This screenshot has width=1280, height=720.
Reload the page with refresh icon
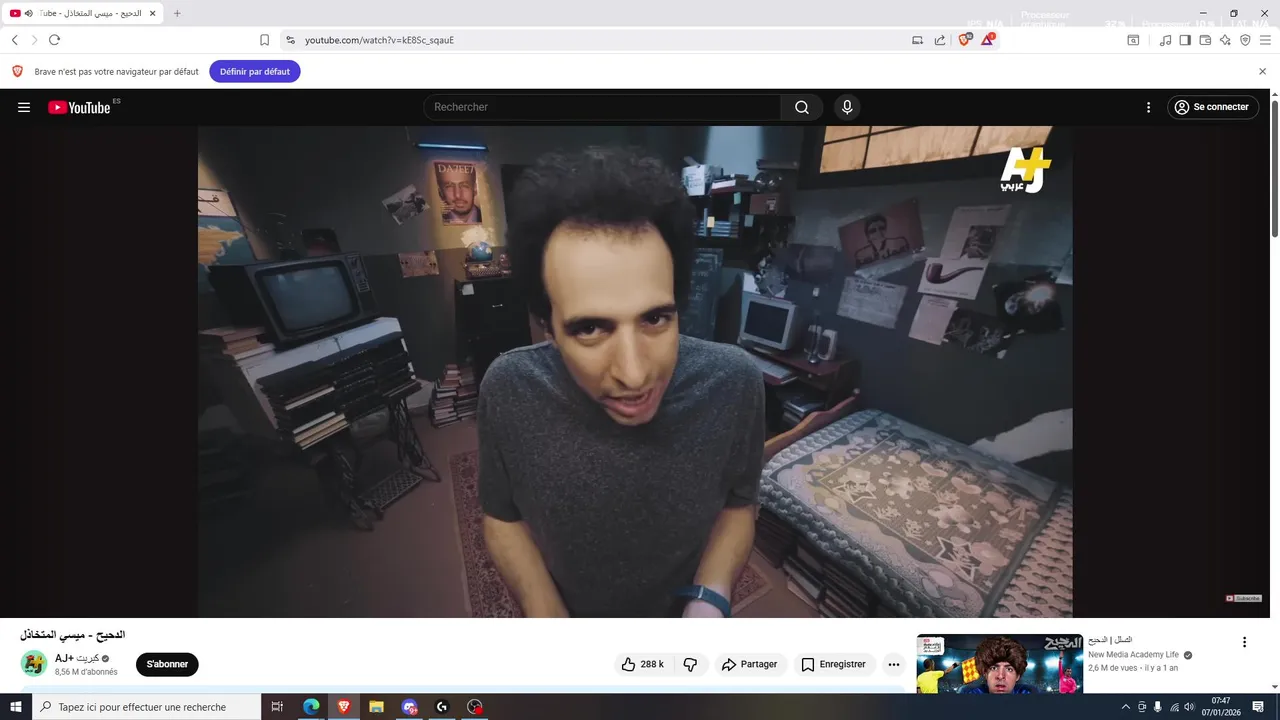click(x=54, y=40)
